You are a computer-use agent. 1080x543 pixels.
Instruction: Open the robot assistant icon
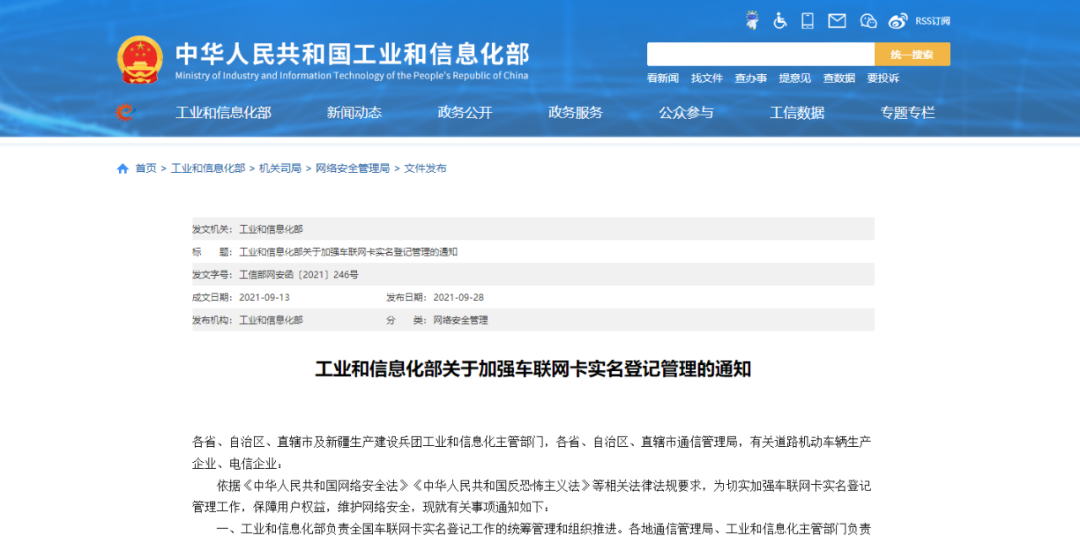coord(752,21)
